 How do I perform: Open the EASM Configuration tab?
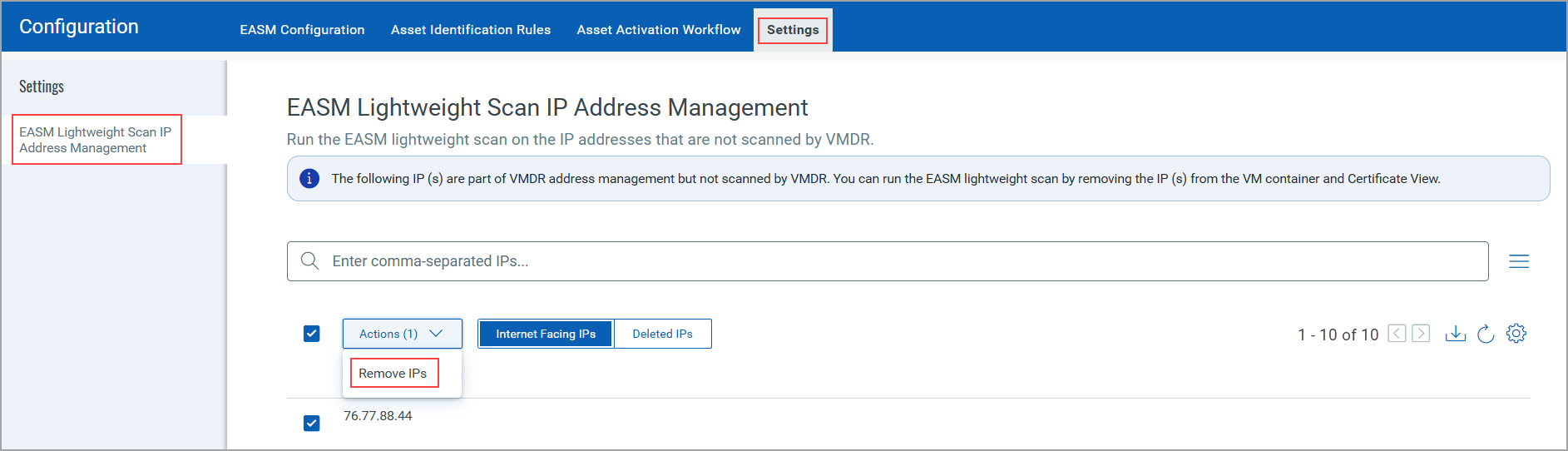click(302, 30)
